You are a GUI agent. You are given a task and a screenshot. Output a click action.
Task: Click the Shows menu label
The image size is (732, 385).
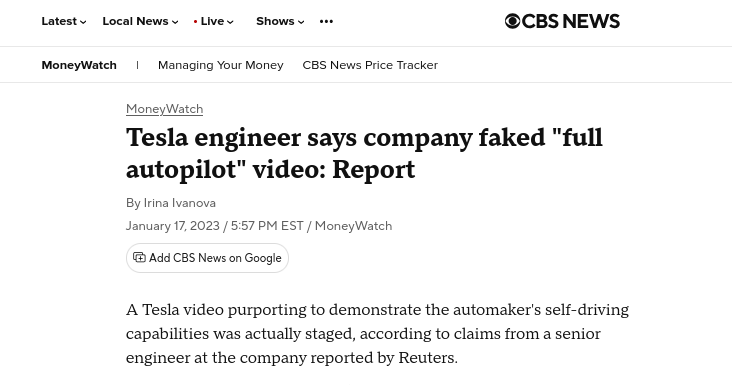pos(275,21)
